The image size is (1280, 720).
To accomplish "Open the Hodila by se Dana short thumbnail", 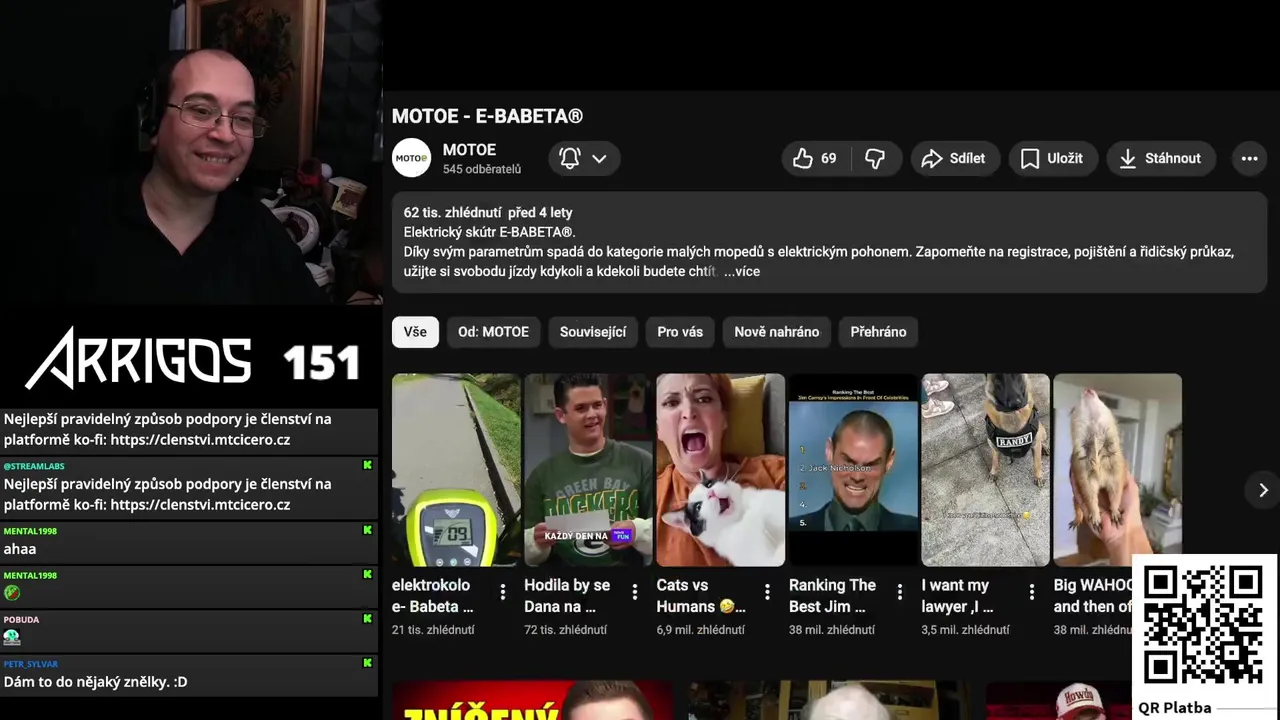I will click(588, 470).
